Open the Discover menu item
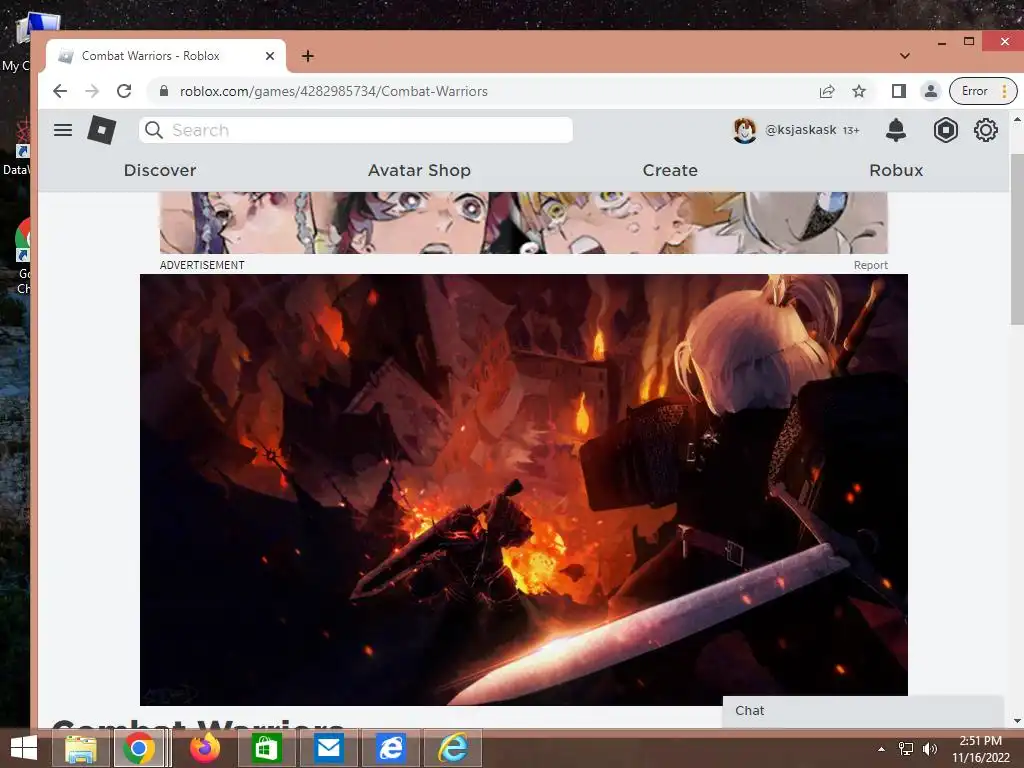1024x768 pixels. click(x=160, y=170)
